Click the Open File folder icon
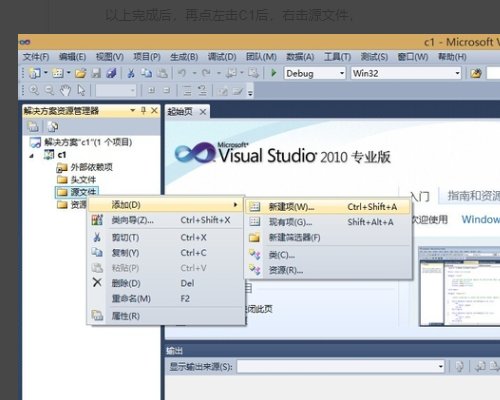Screen dimensions: 500x400 (80, 73)
